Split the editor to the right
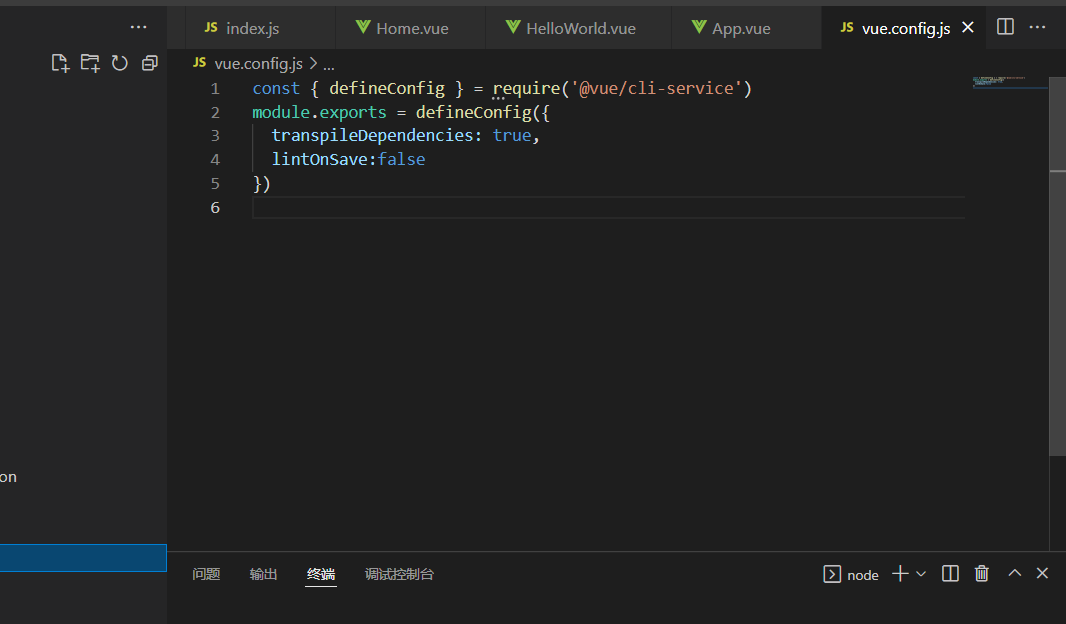The image size is (1066, 624). [1005, 27]
